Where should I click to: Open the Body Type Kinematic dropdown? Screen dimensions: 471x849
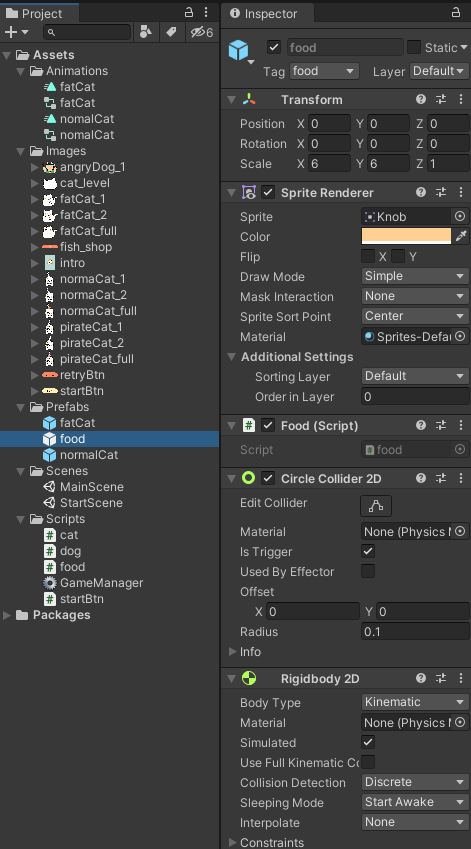(415, 702)
